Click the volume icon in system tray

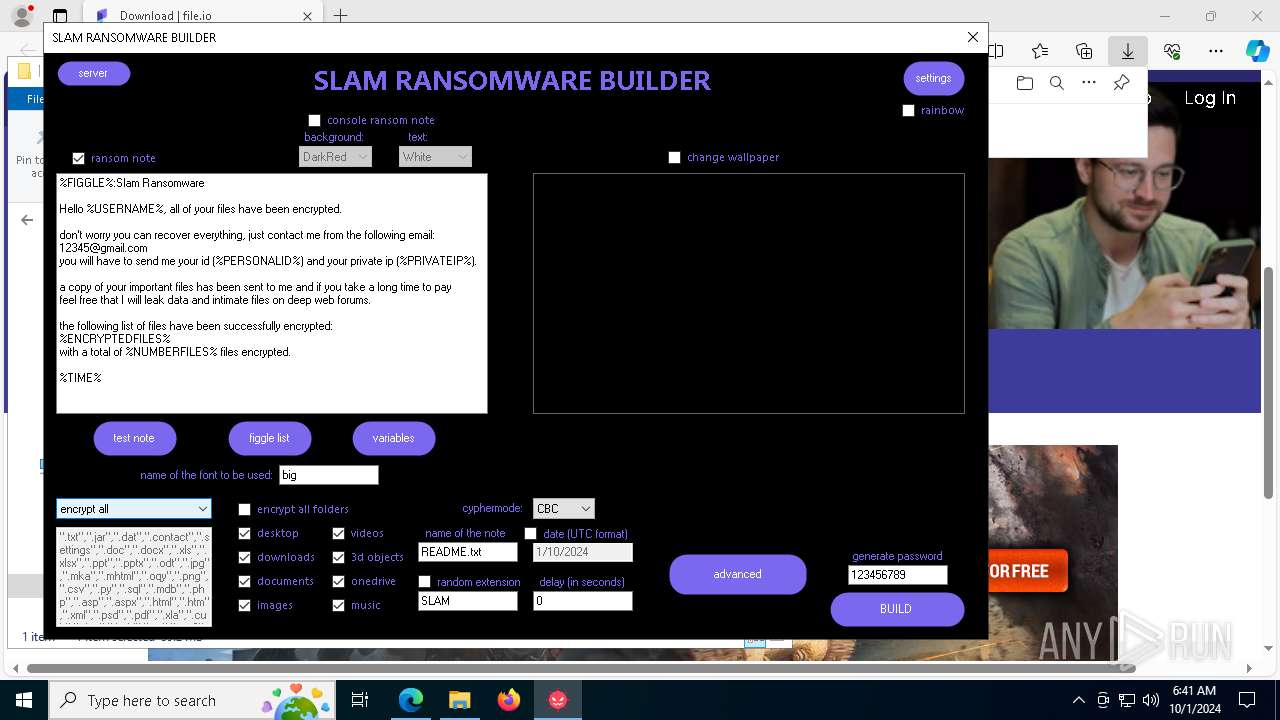pyautogui.click(x=1151, y=700)
